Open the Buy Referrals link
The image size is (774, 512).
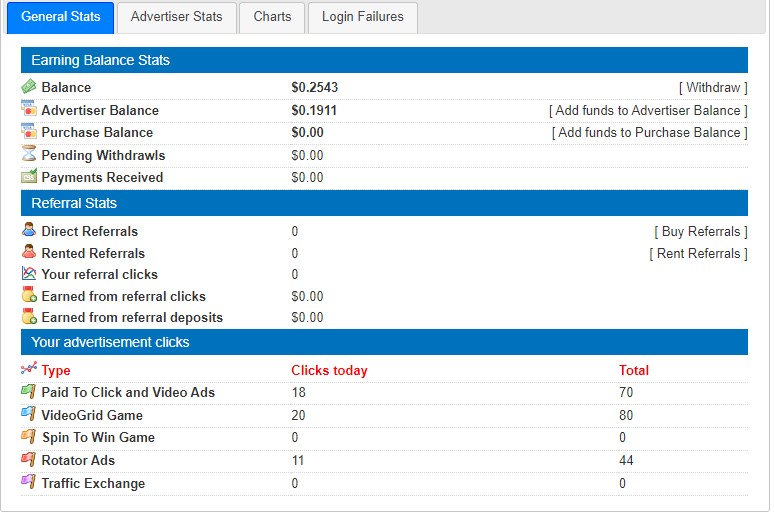coord(700,231)
